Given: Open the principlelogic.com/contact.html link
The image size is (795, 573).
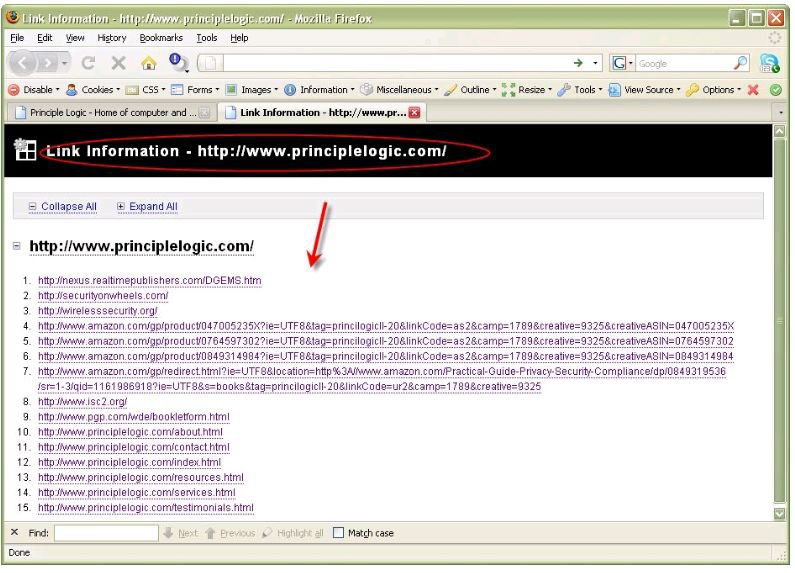Looking at the screenshot, I should tap(134, 447).
